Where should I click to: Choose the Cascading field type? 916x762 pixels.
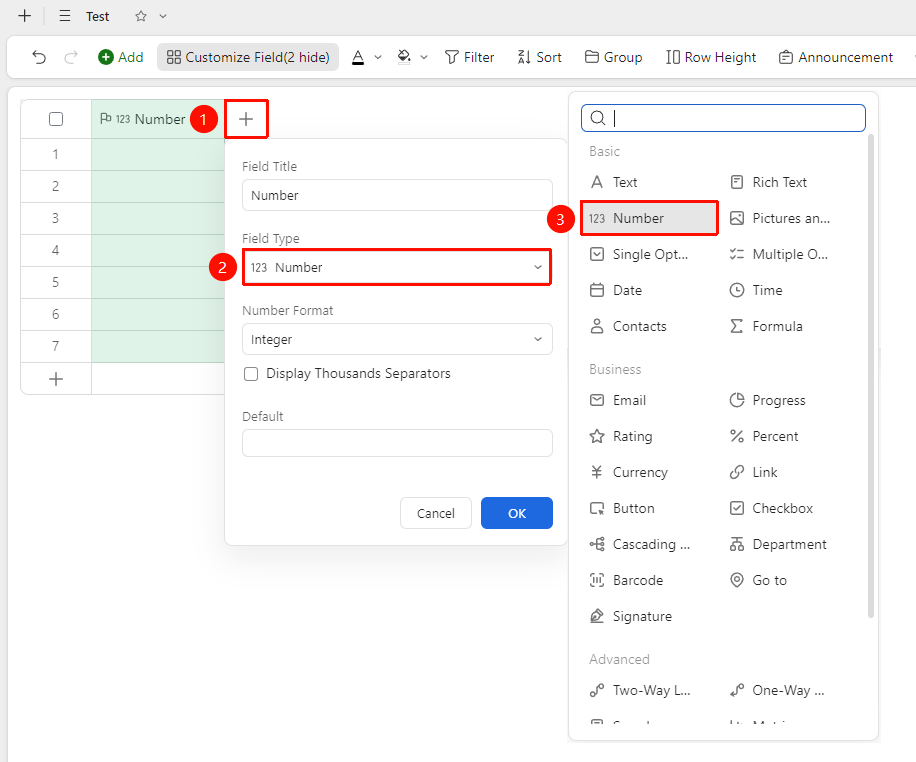click(640, 545)
